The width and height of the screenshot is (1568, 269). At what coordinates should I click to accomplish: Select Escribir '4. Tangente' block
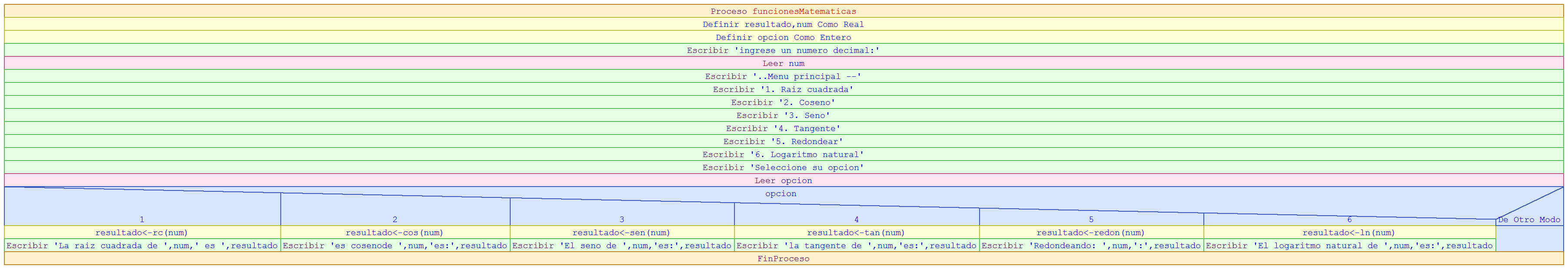point(784,129)
